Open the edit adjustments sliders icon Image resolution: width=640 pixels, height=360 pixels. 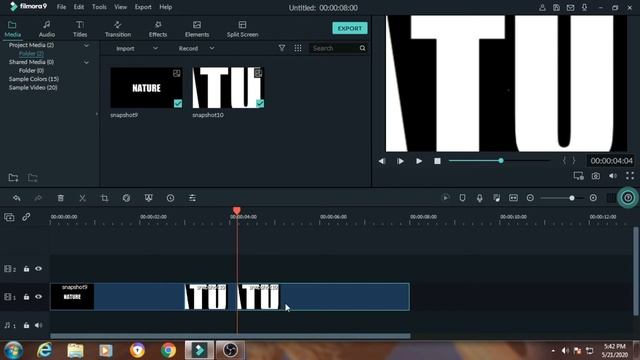[x=192, y=198]
